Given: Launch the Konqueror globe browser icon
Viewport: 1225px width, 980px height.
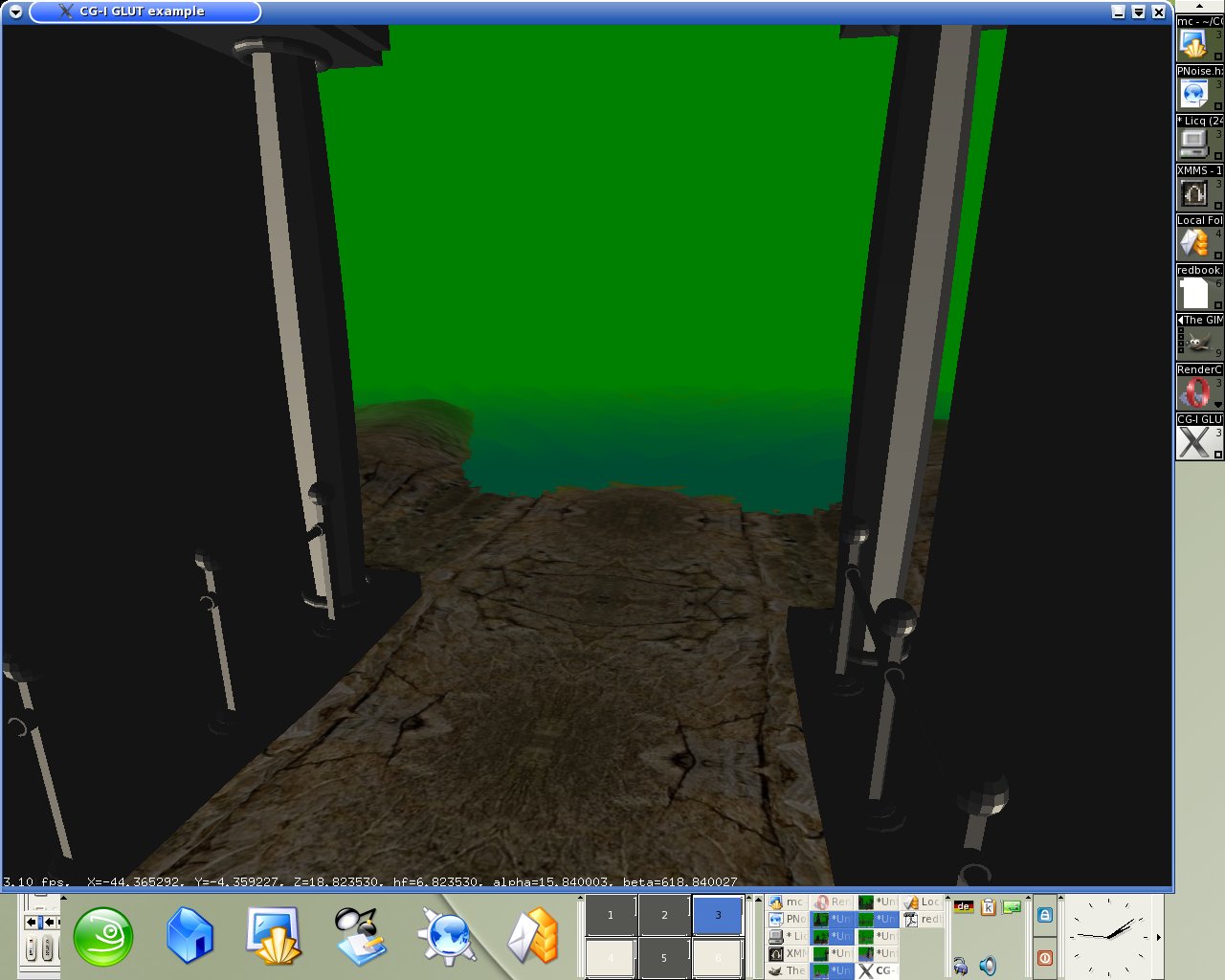Looking at the screenshot, I should click(x=446, y=936).
